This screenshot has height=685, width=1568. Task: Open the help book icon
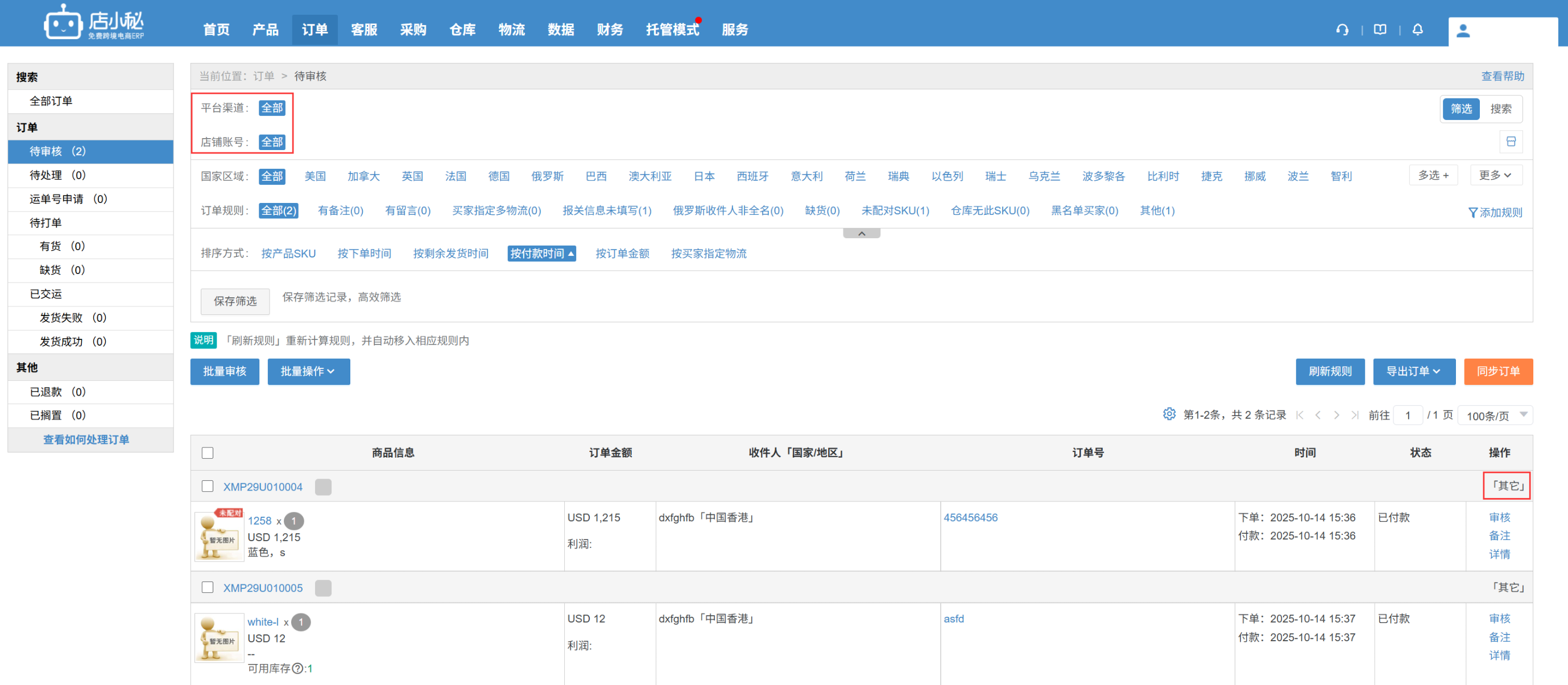[1380, 30]
